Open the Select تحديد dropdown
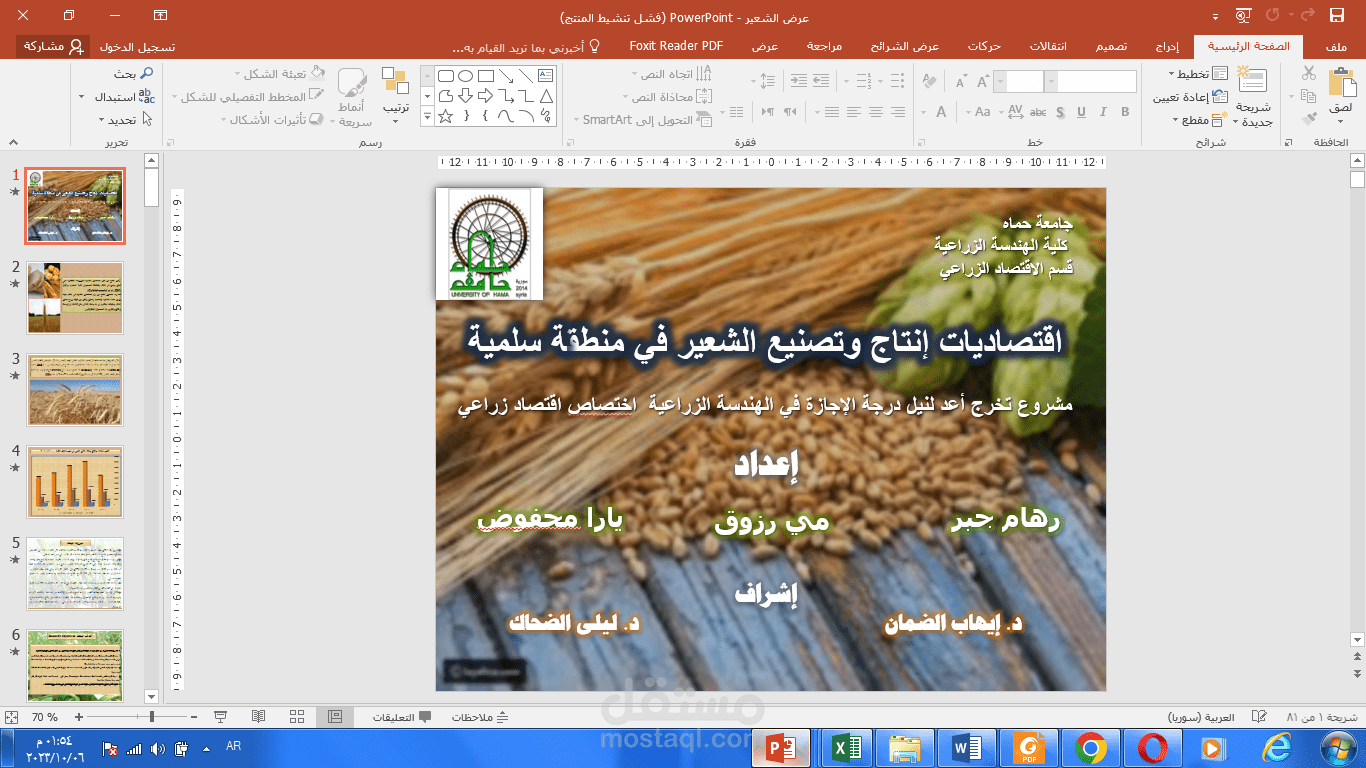1366x768 pixels. coord(126,120)
